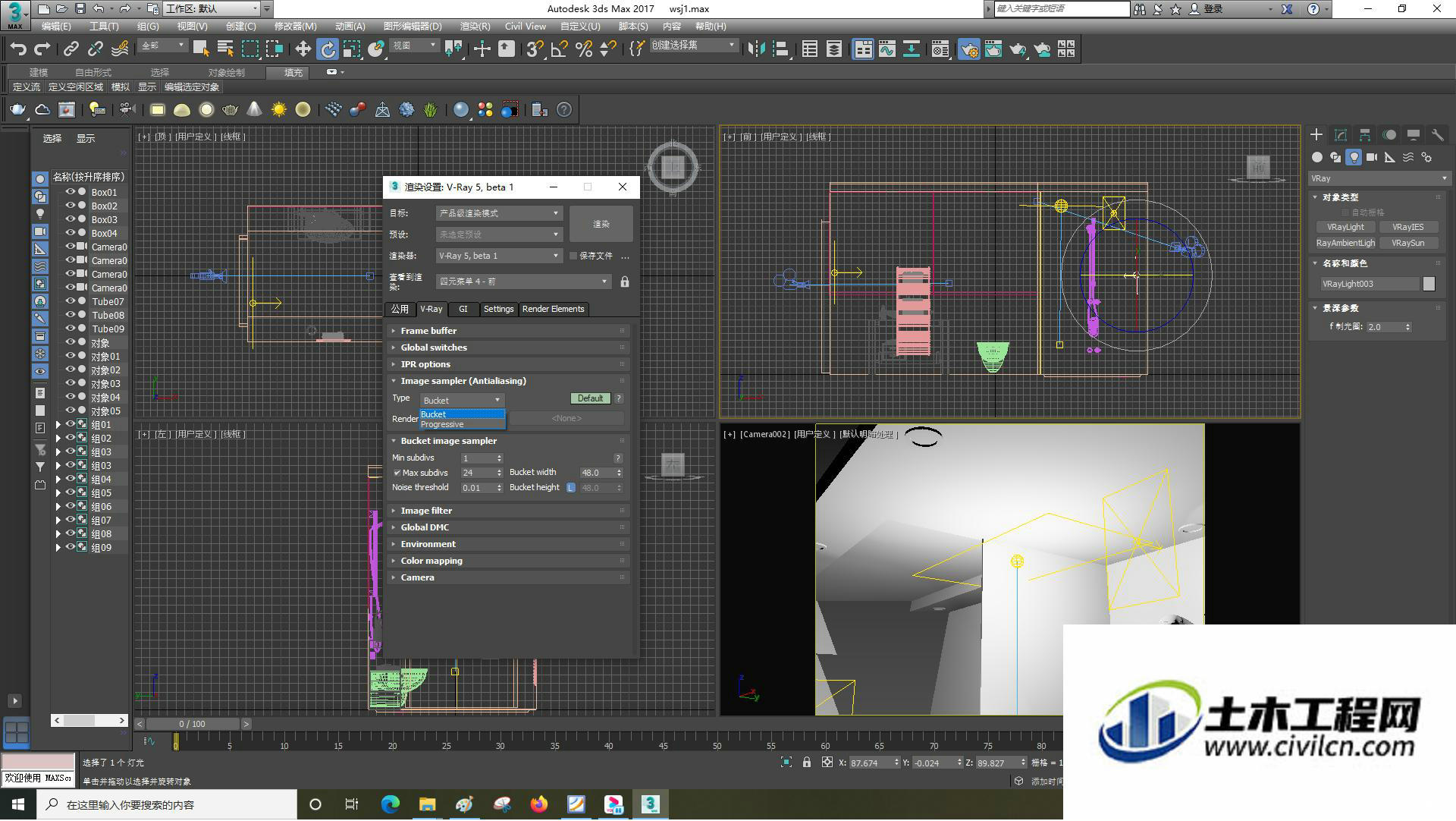This screenshot has height=821, width=1456.
Task: Click the Noise threshold value field
Action: point(476,488)
